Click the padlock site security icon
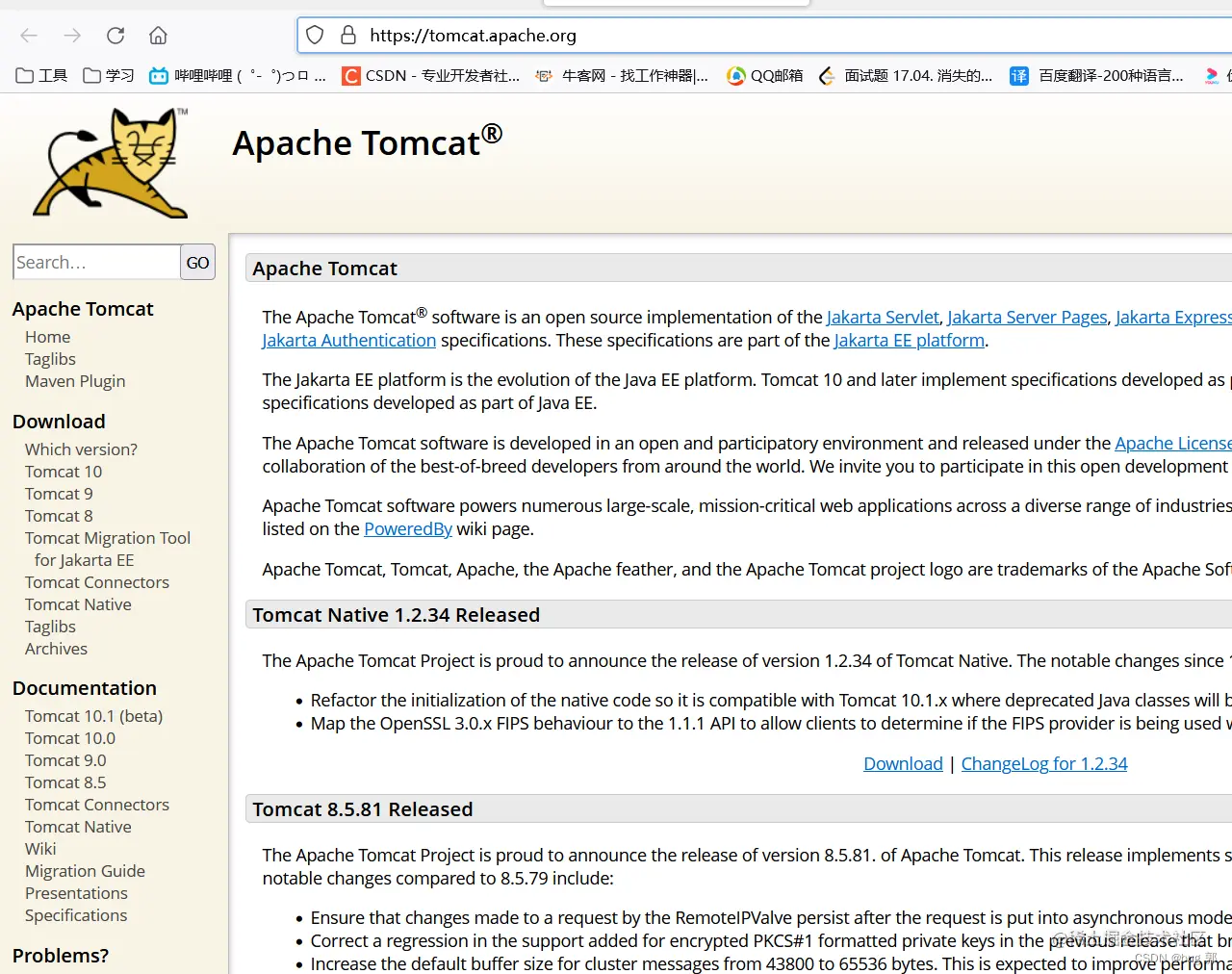 [x=348, y=36]
